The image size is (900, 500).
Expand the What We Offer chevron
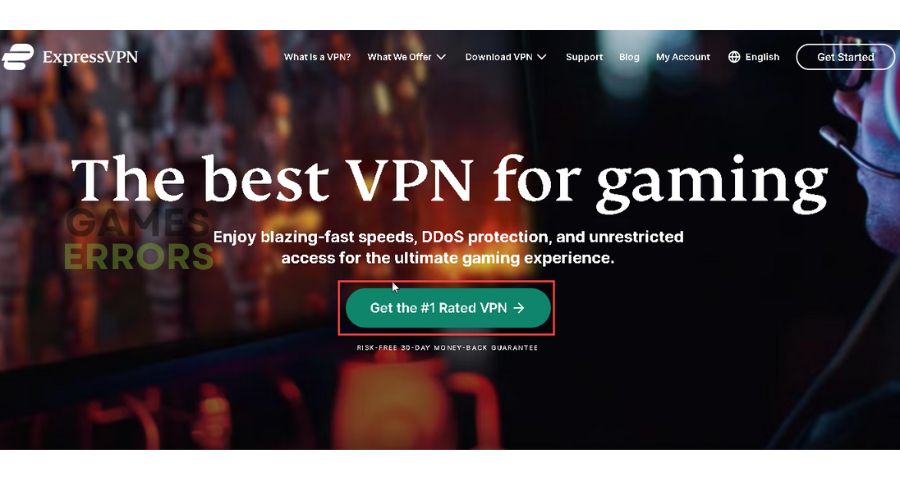(441, 57)
